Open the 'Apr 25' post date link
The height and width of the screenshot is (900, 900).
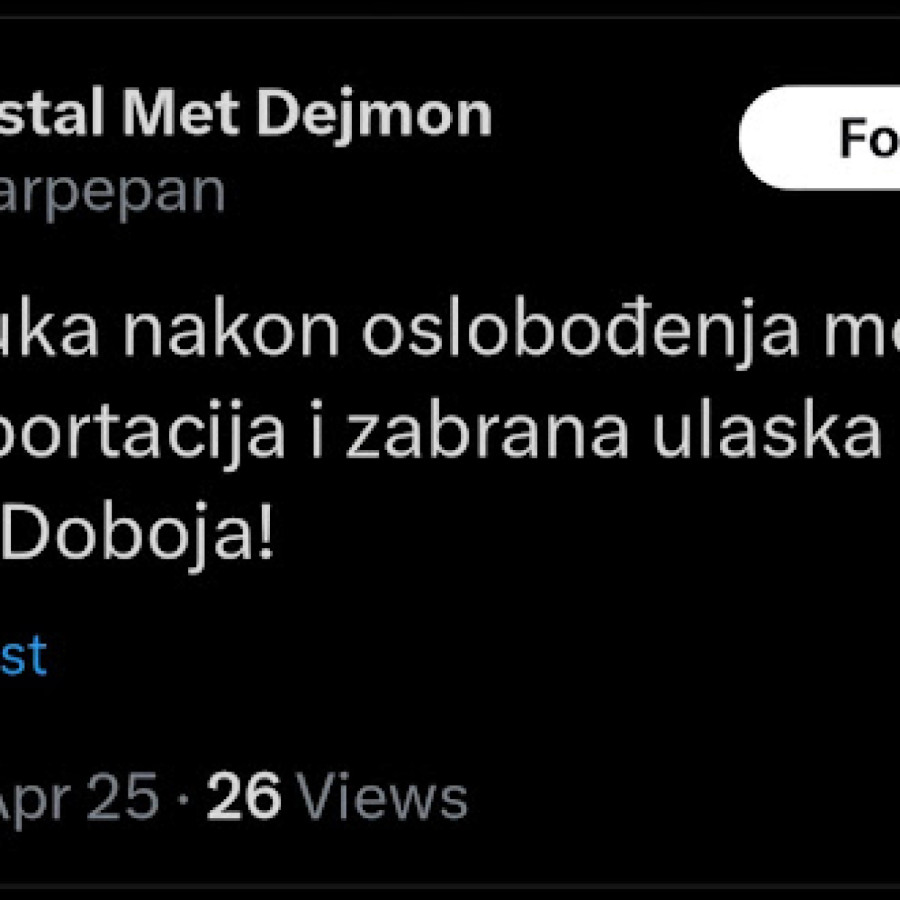tap(78, 798)
